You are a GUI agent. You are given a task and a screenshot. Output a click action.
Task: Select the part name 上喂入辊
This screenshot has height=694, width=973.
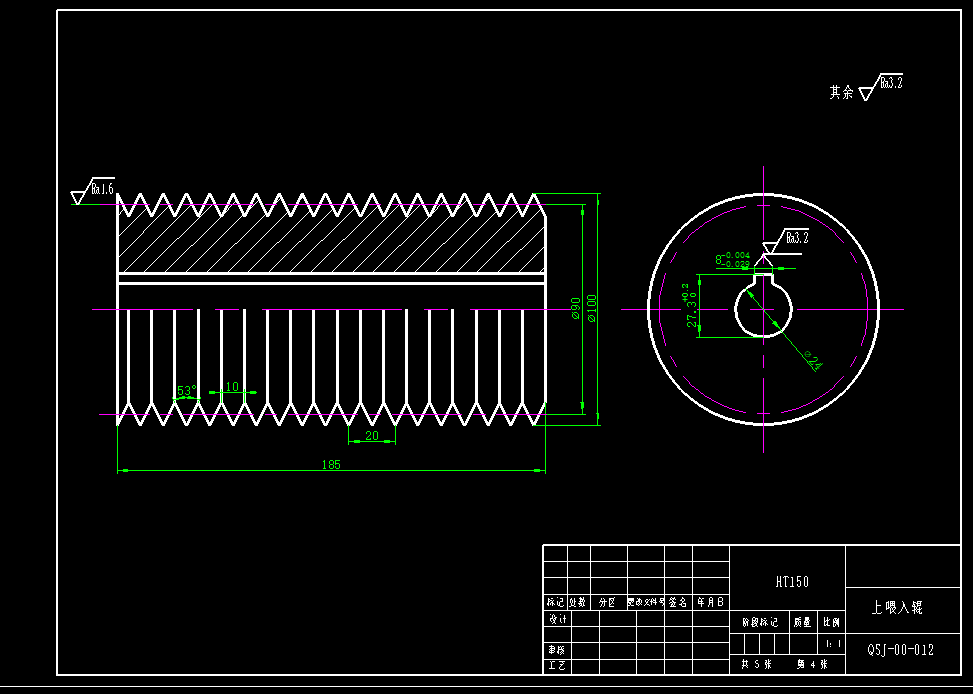[897, 607]
